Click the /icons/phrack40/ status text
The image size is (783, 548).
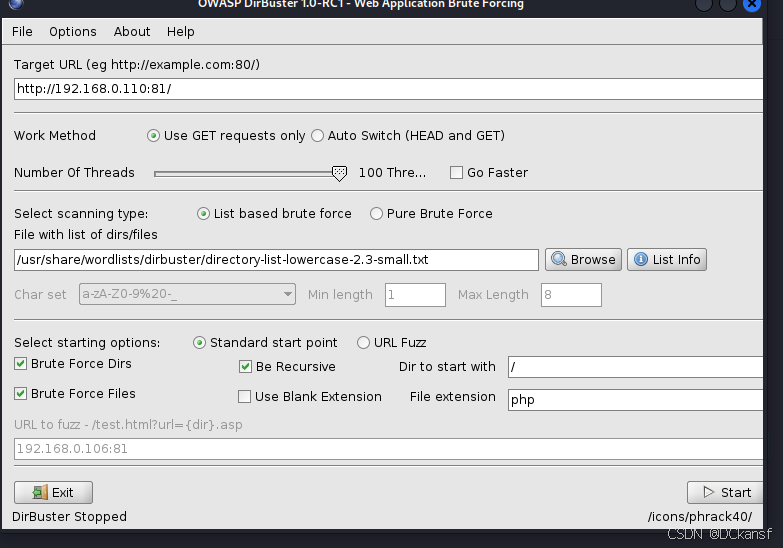click(700, 517)
